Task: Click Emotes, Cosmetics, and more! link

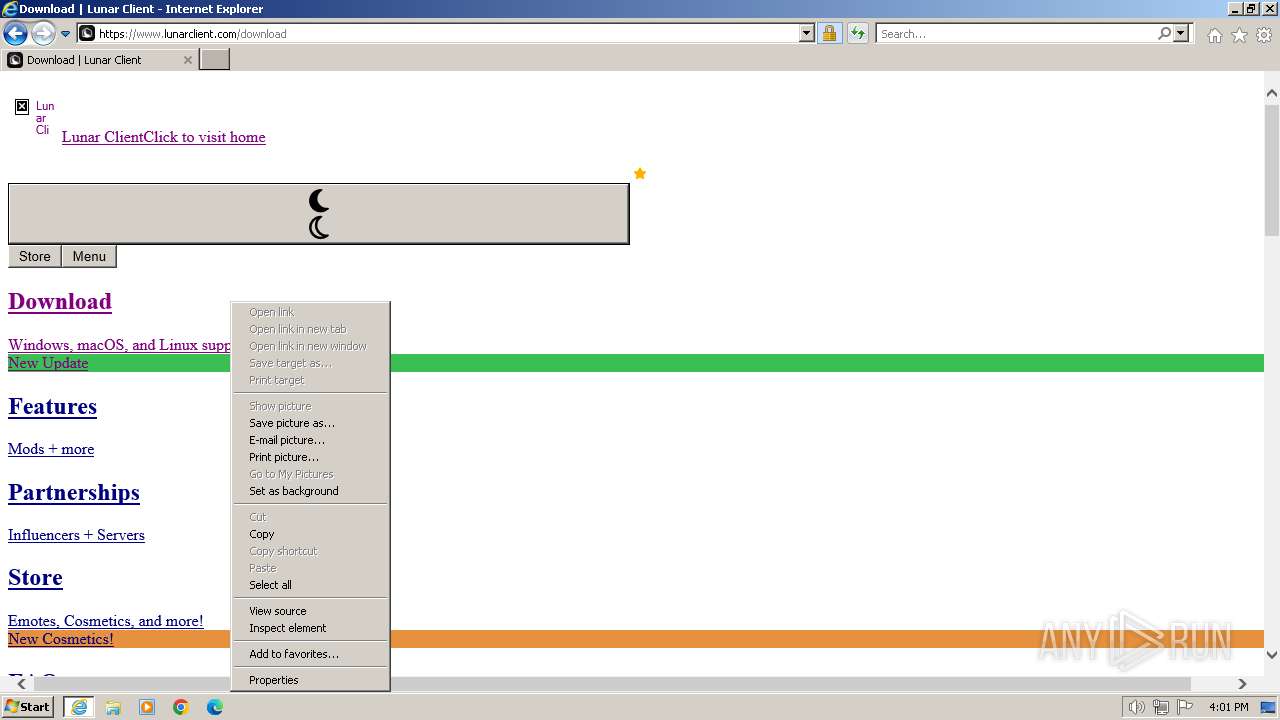Action: point(105,621)
